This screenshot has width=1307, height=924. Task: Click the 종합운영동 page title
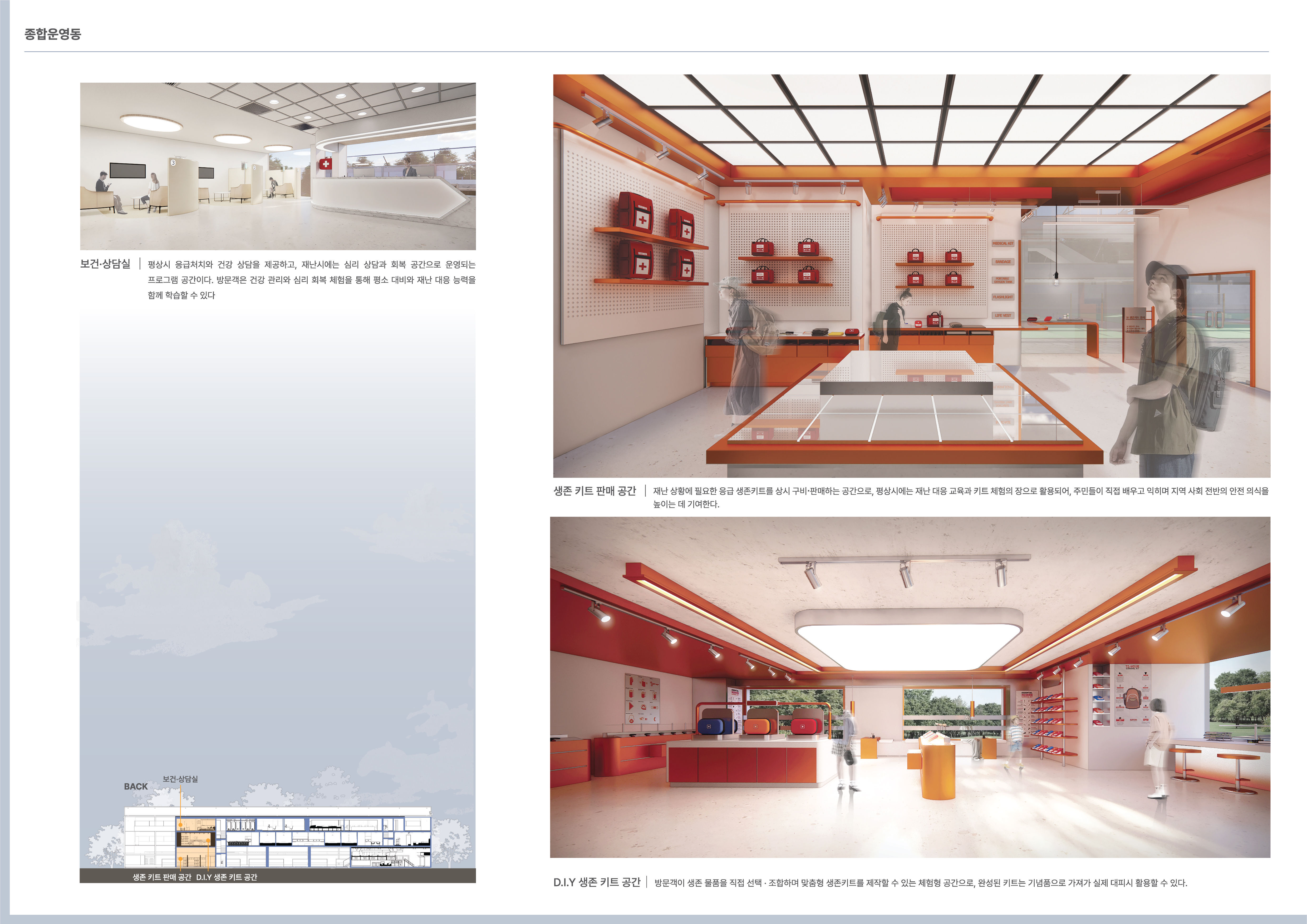pos(52,34)
